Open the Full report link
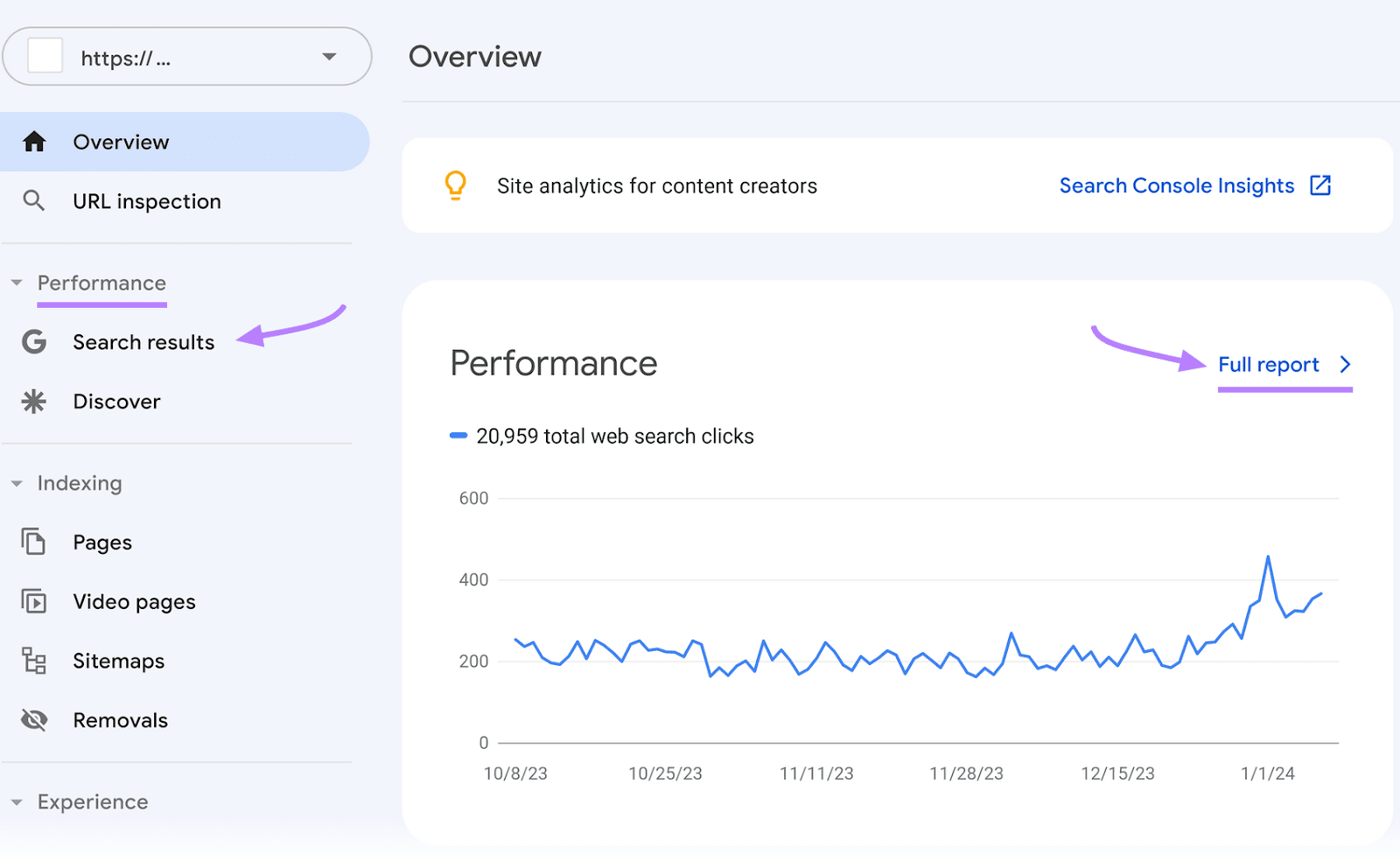1400x861 pixels. coord(1268,365)
